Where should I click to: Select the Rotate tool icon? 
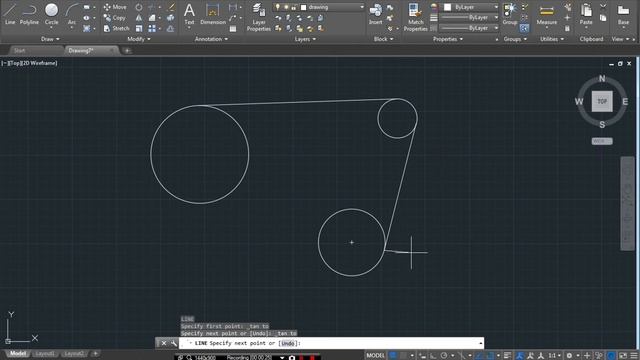139,7
